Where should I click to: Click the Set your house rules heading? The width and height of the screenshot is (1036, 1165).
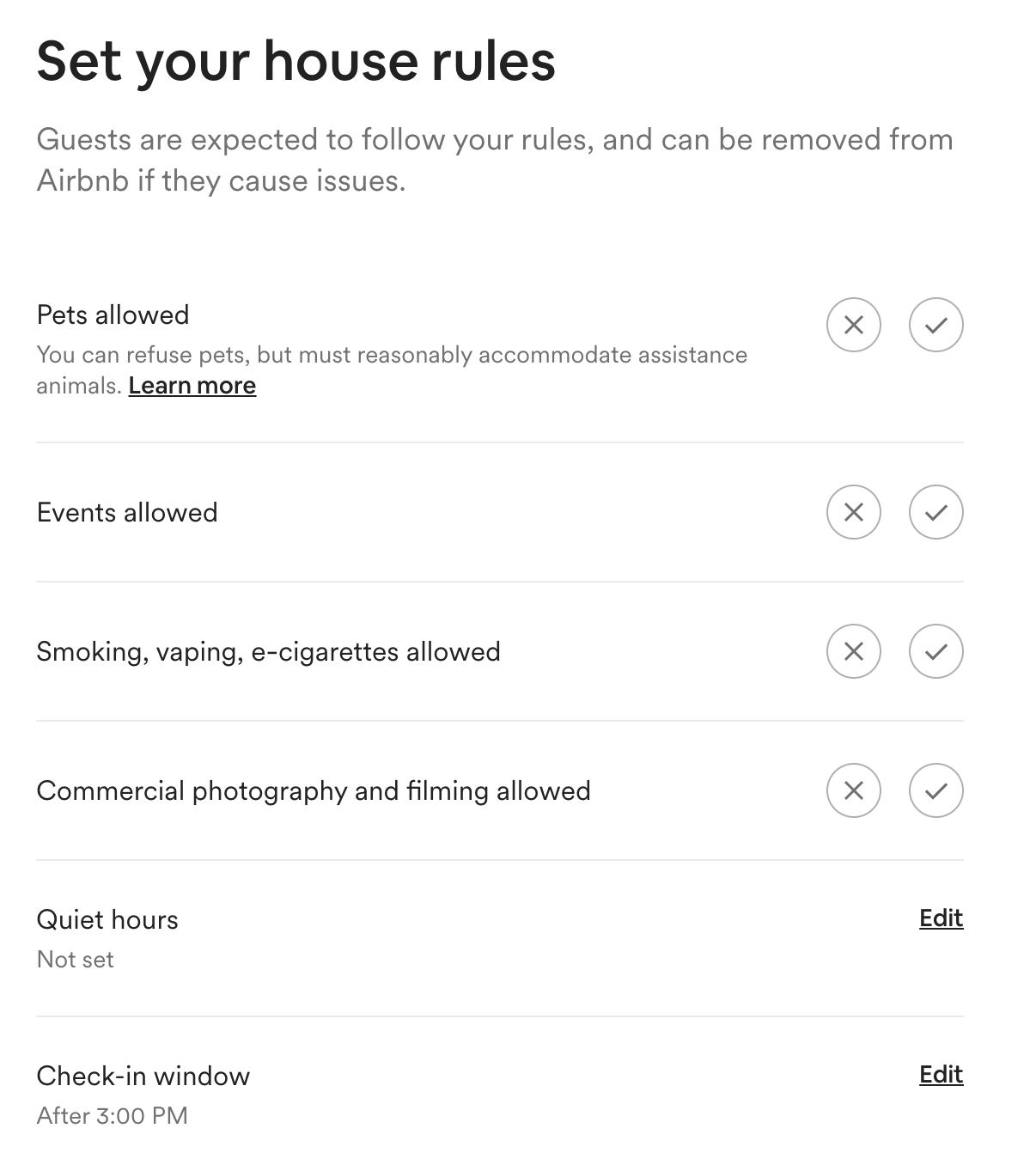click(296, 60)
